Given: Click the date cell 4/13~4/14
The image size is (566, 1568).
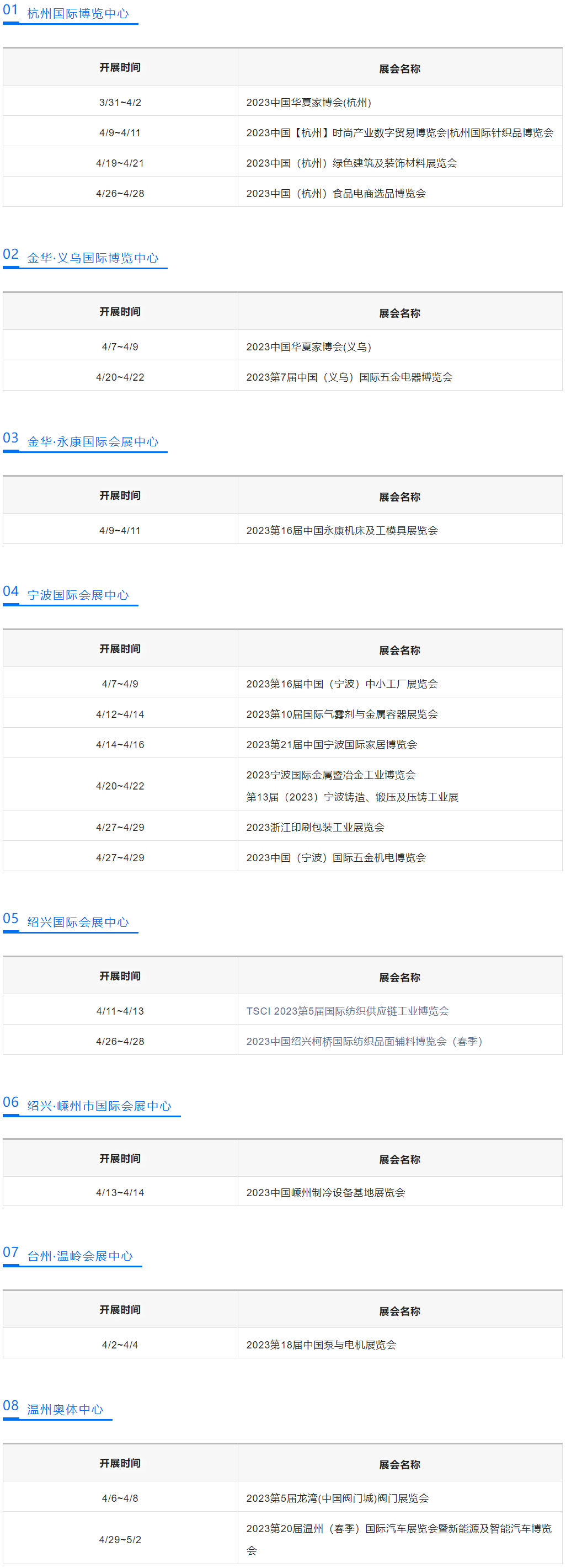Looking at the screenshot, I should [120, 1192].
